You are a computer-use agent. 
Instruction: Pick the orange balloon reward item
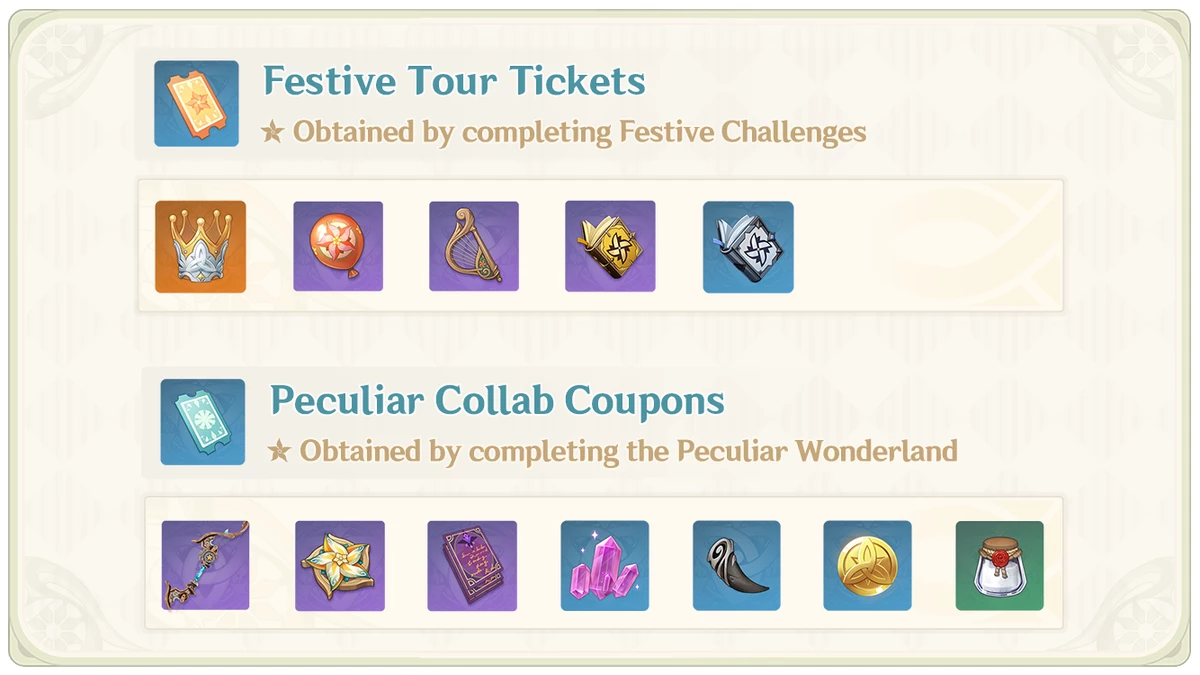pos(338,246)
